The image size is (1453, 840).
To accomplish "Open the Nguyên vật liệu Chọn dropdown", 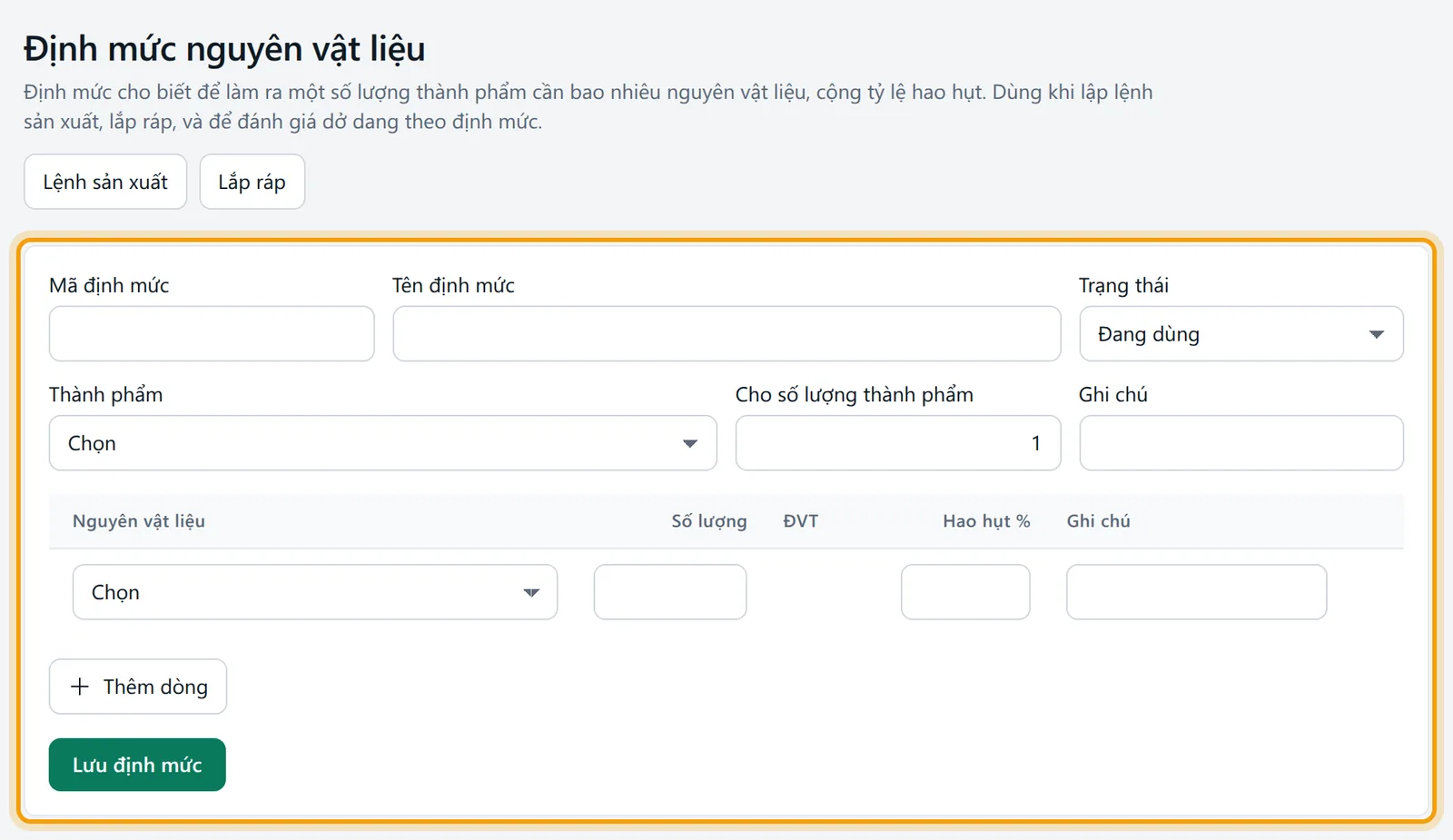I will [315, 592].
